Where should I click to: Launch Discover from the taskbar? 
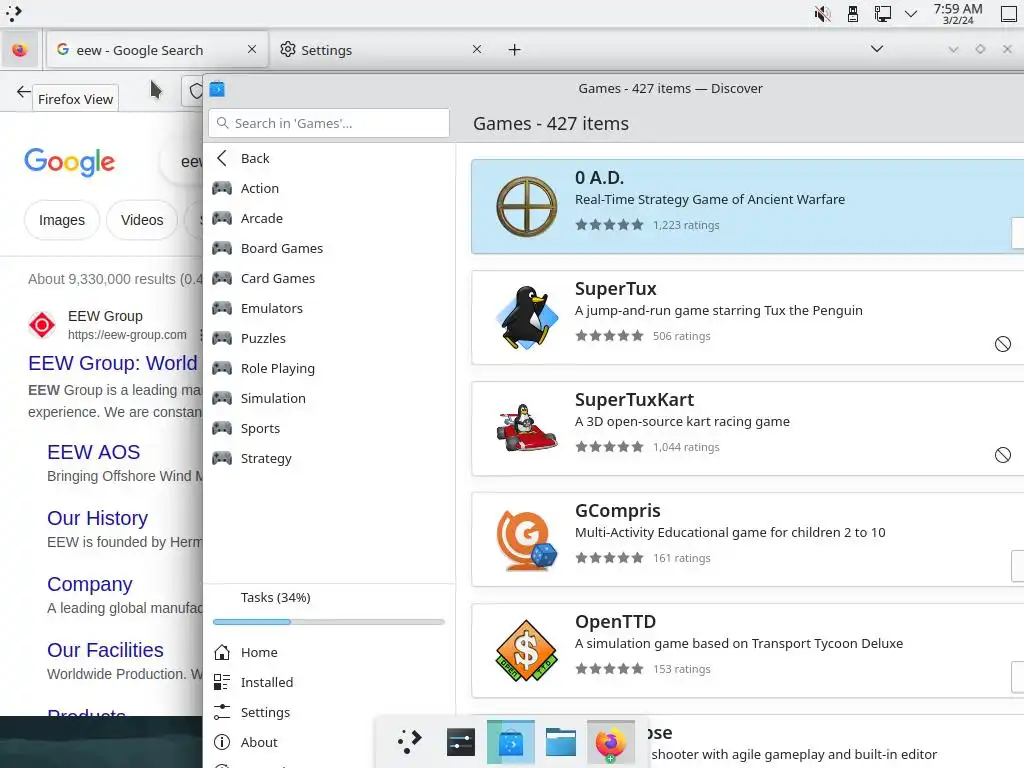click(511, 743)
